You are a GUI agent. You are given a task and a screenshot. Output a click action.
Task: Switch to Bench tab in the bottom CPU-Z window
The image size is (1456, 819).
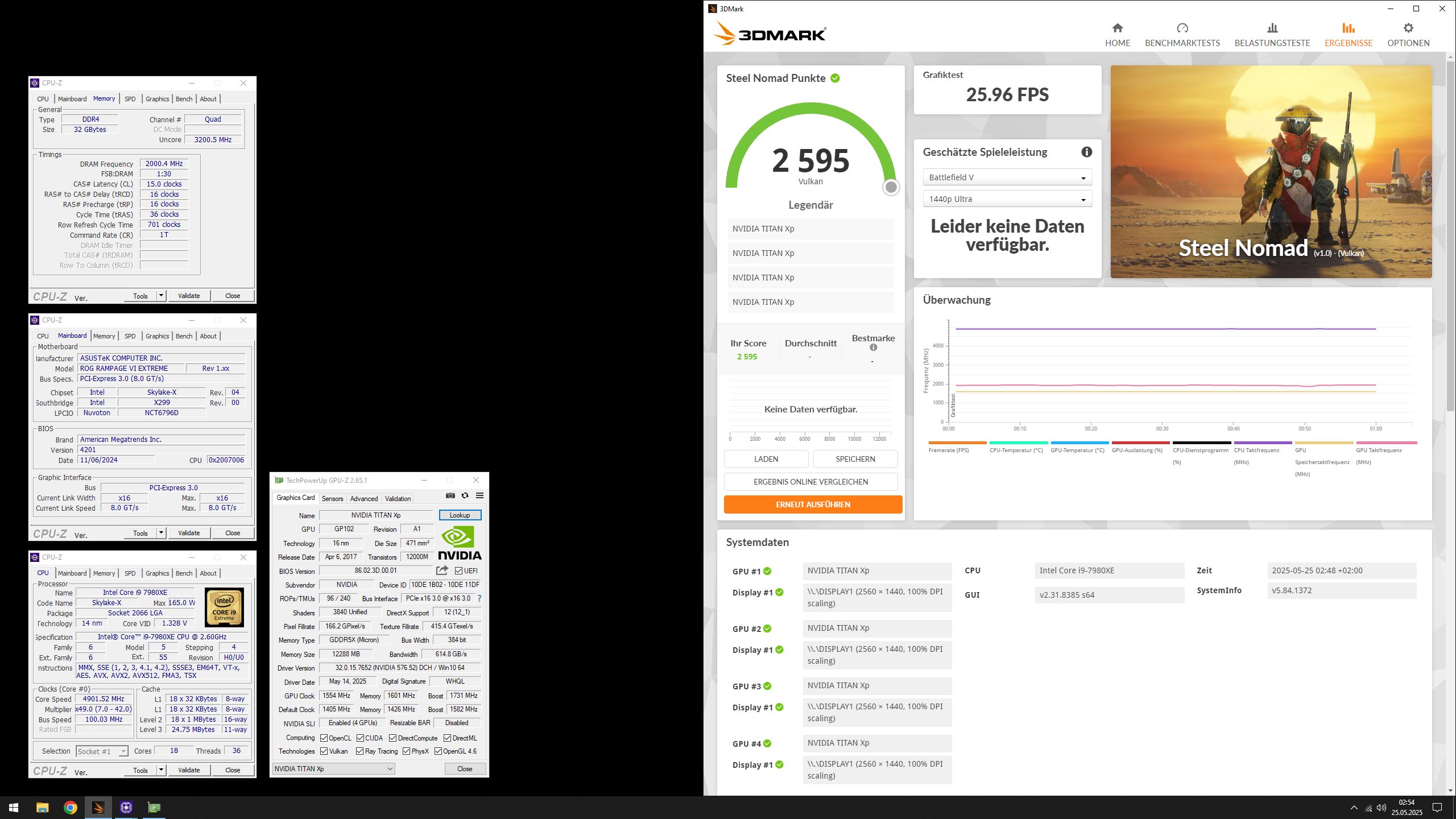point(184,573)
